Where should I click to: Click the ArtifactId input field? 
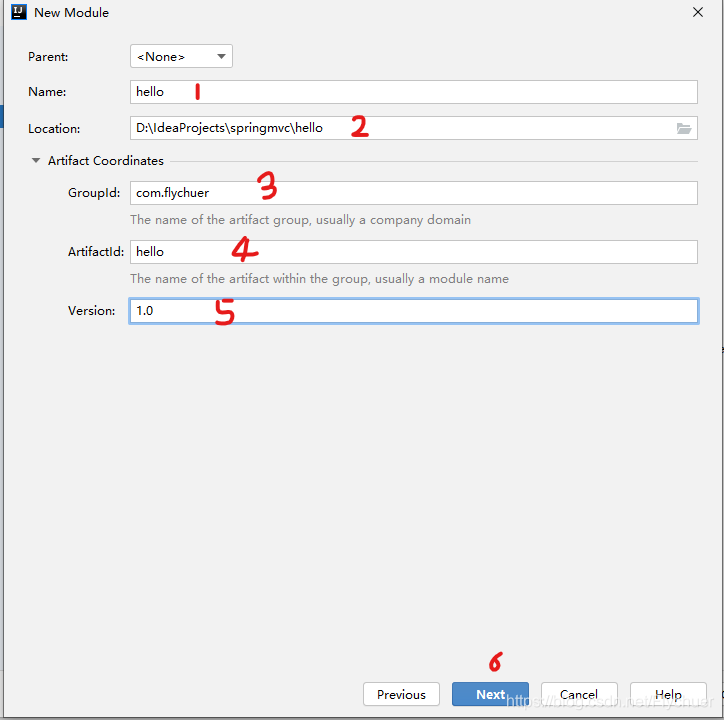(x=413, y=252)
